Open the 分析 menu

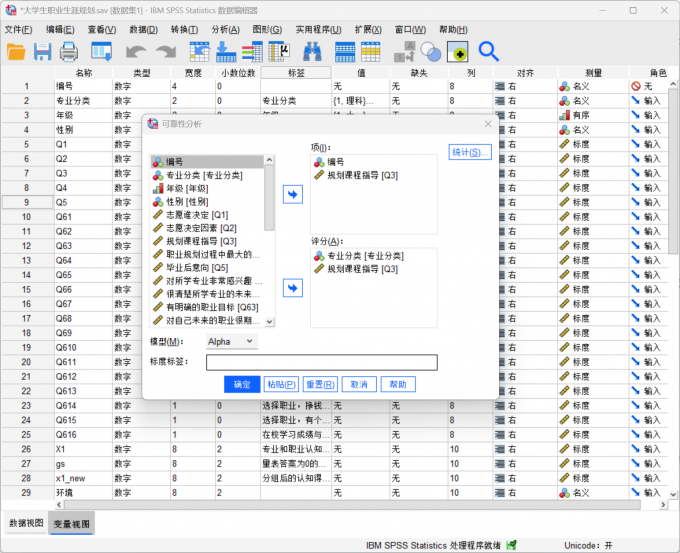tap(226, 29)
